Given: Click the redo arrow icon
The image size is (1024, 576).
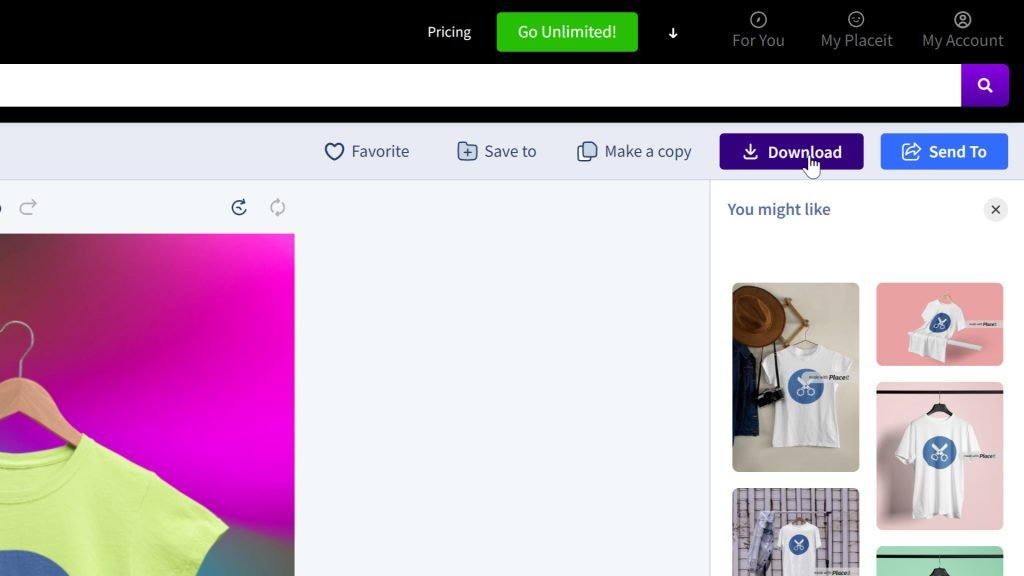Looking at the screenshot, I should click(x=28, y=208).
